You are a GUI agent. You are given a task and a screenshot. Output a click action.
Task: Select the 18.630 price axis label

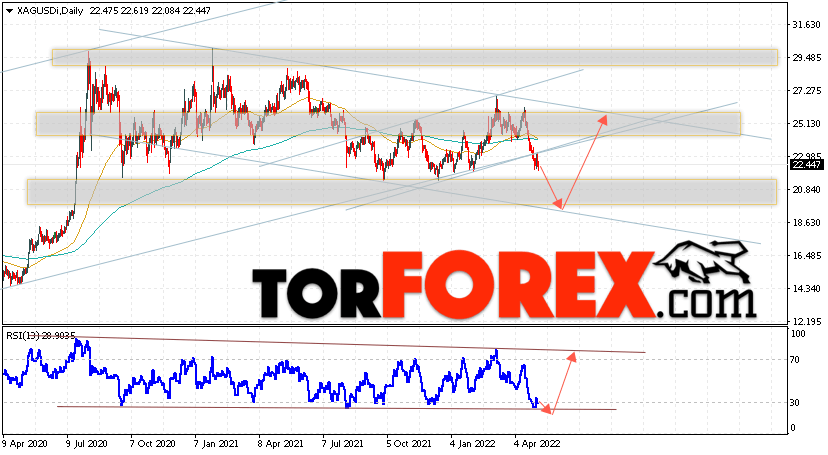tap(806, 223)
